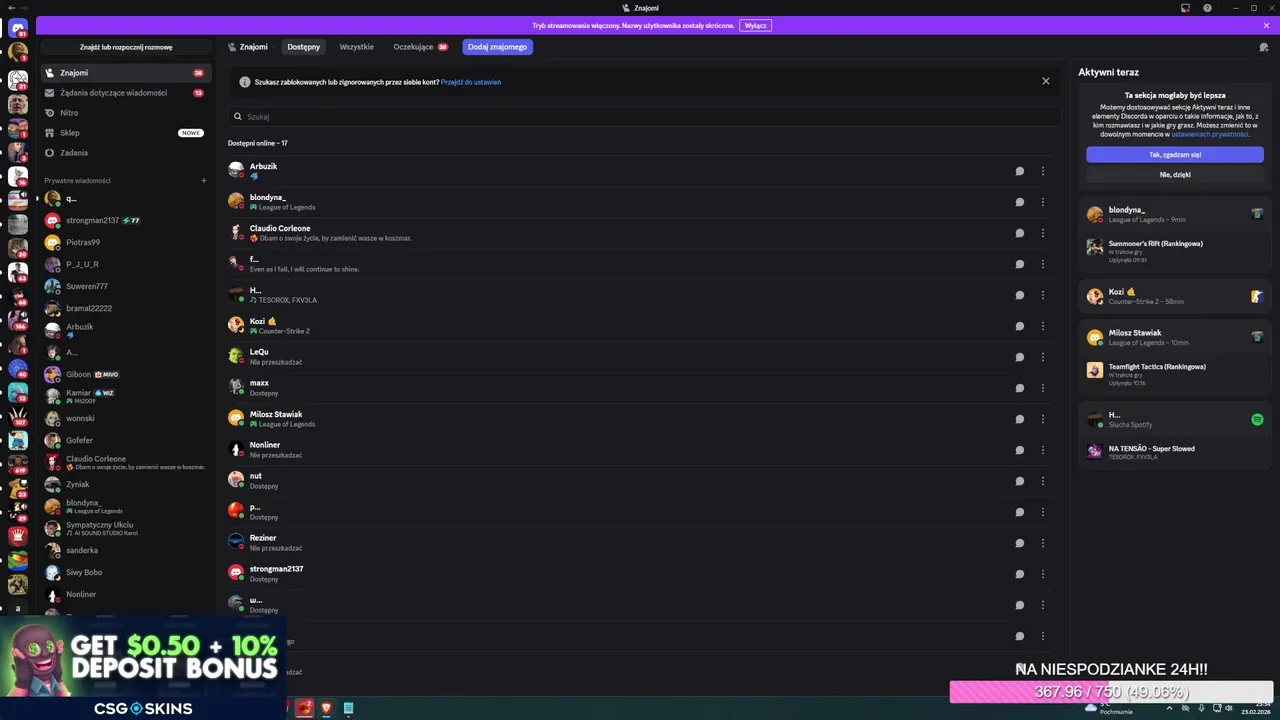Image resolution: width=1280 pixels, height=720 pixels.
Task: Open the help question mark icon
Action: tap(1207, 8)
